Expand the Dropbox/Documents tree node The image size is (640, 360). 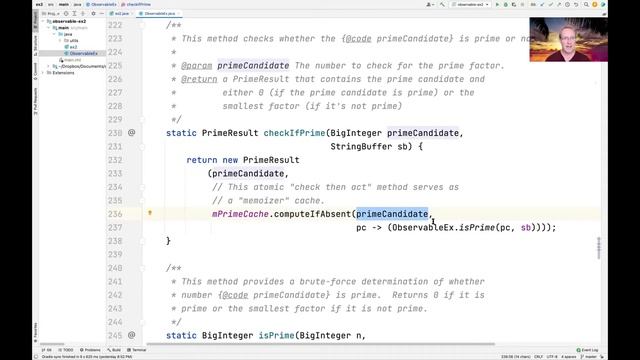tap(49, 66)
